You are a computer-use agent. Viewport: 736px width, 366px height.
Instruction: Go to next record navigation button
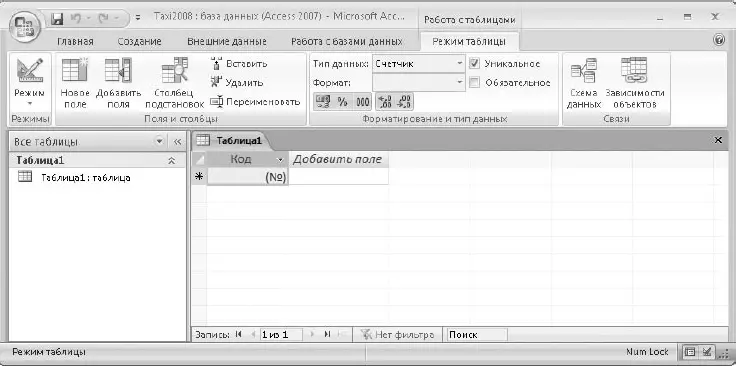click(312, 335)
